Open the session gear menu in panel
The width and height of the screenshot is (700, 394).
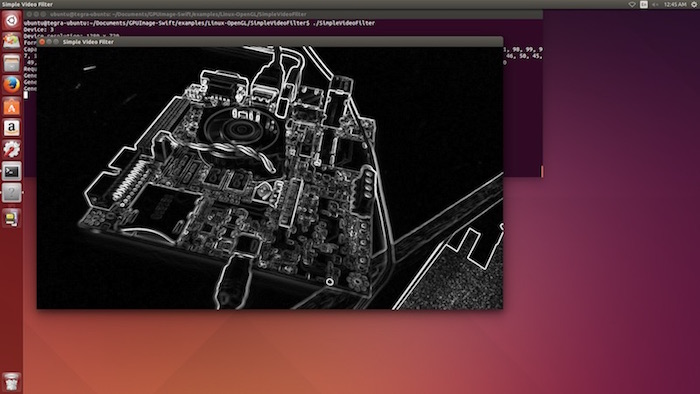[695, 4]
